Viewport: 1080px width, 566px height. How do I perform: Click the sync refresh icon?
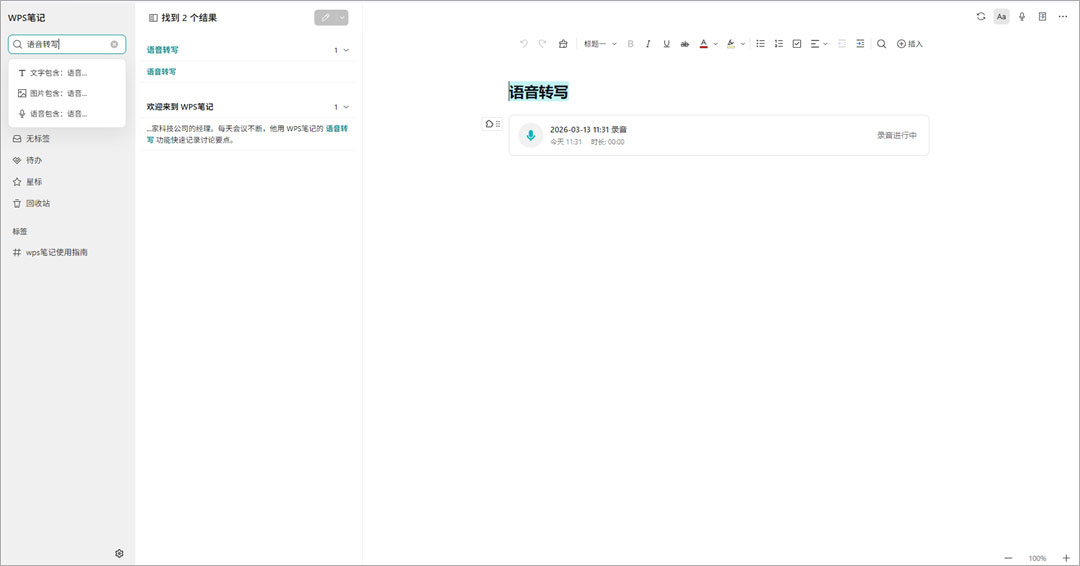click(x=981, y=17)
